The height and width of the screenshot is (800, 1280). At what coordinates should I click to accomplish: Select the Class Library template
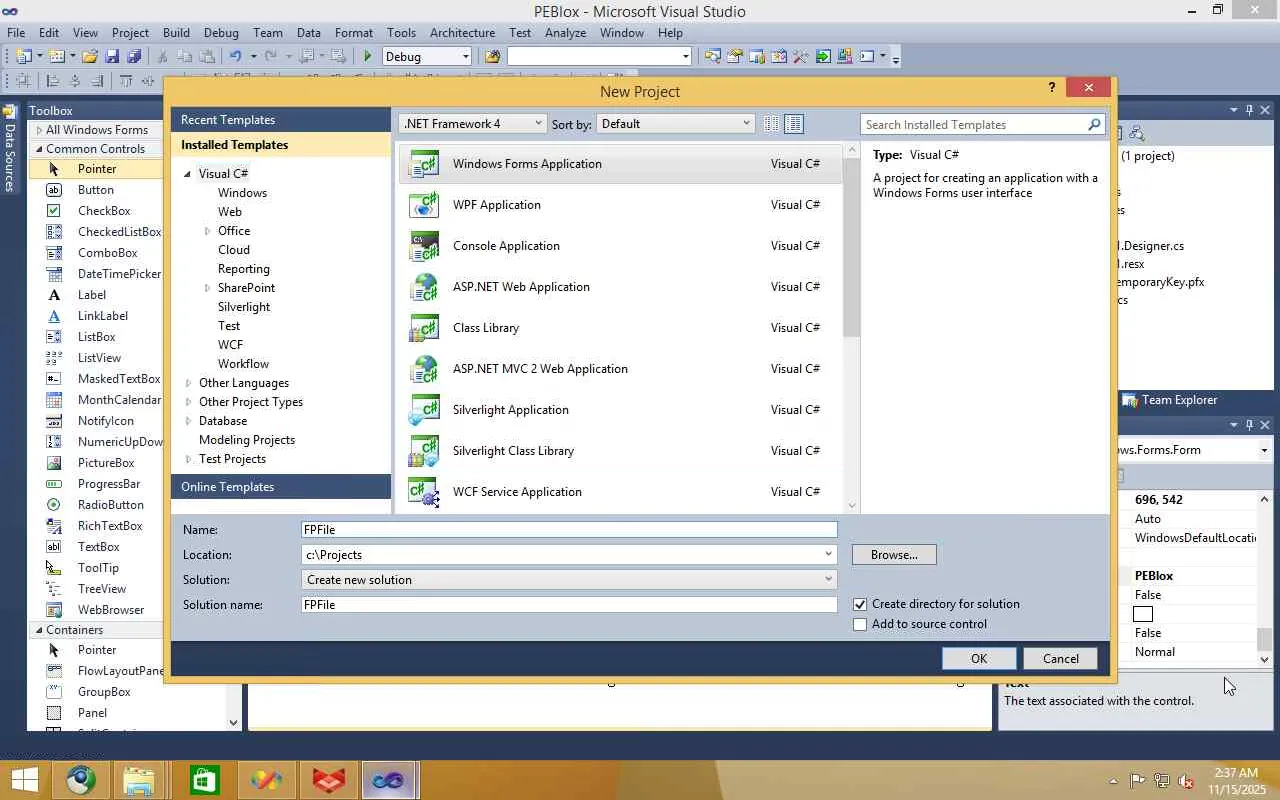pyautogui.click(x=620, y=328)
